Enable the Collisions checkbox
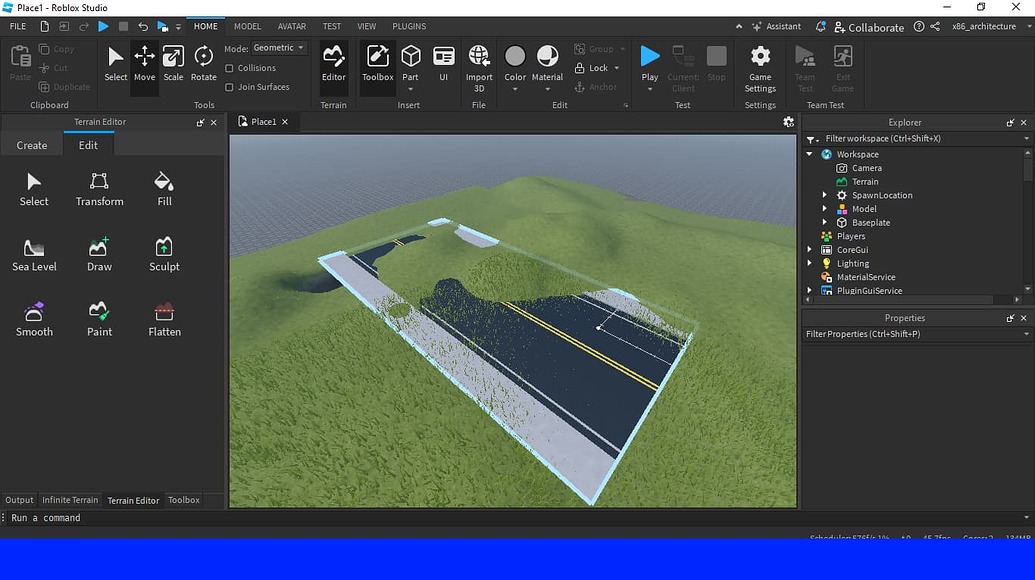The width and height of the screenshot is (1035, 580). pos(229,68)
